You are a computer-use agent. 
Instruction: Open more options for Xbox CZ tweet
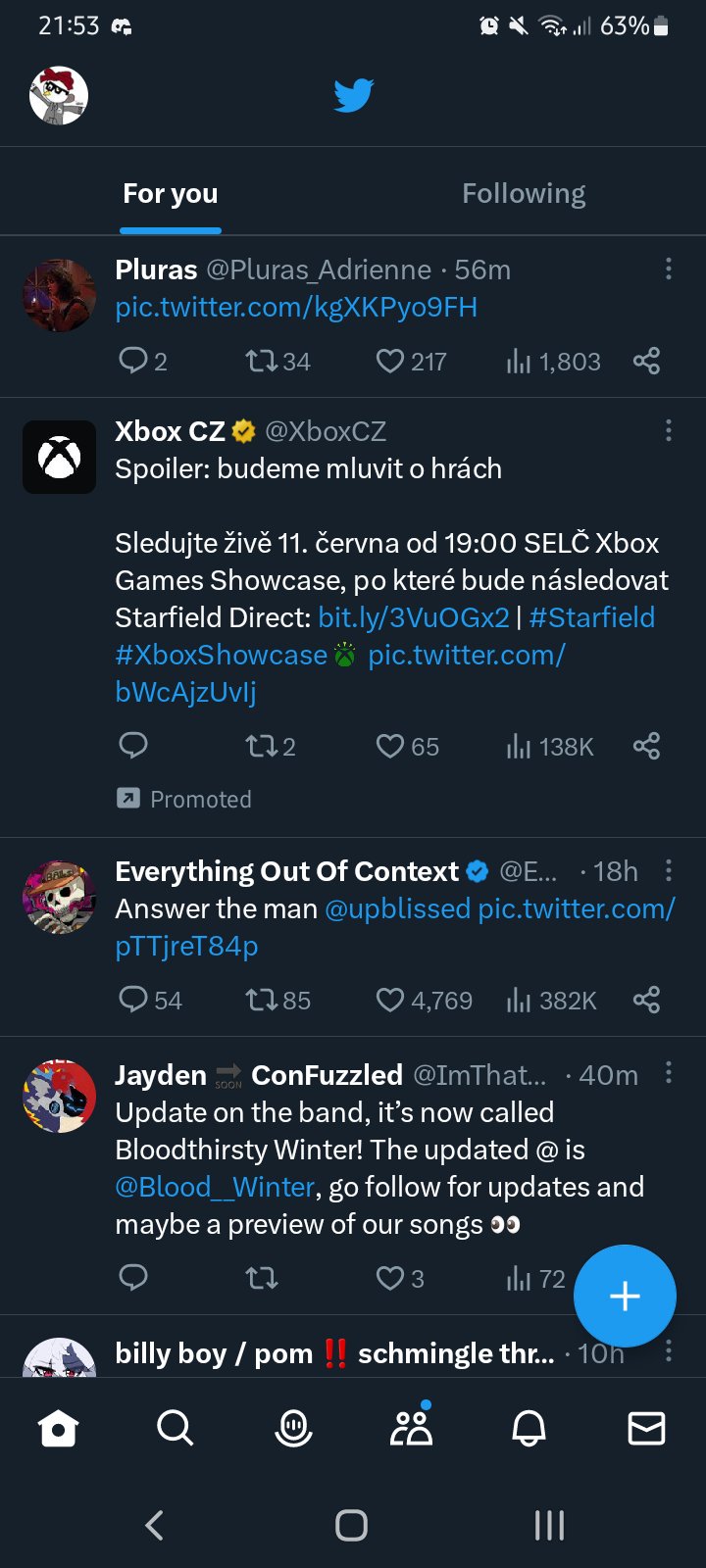[669, 430]
